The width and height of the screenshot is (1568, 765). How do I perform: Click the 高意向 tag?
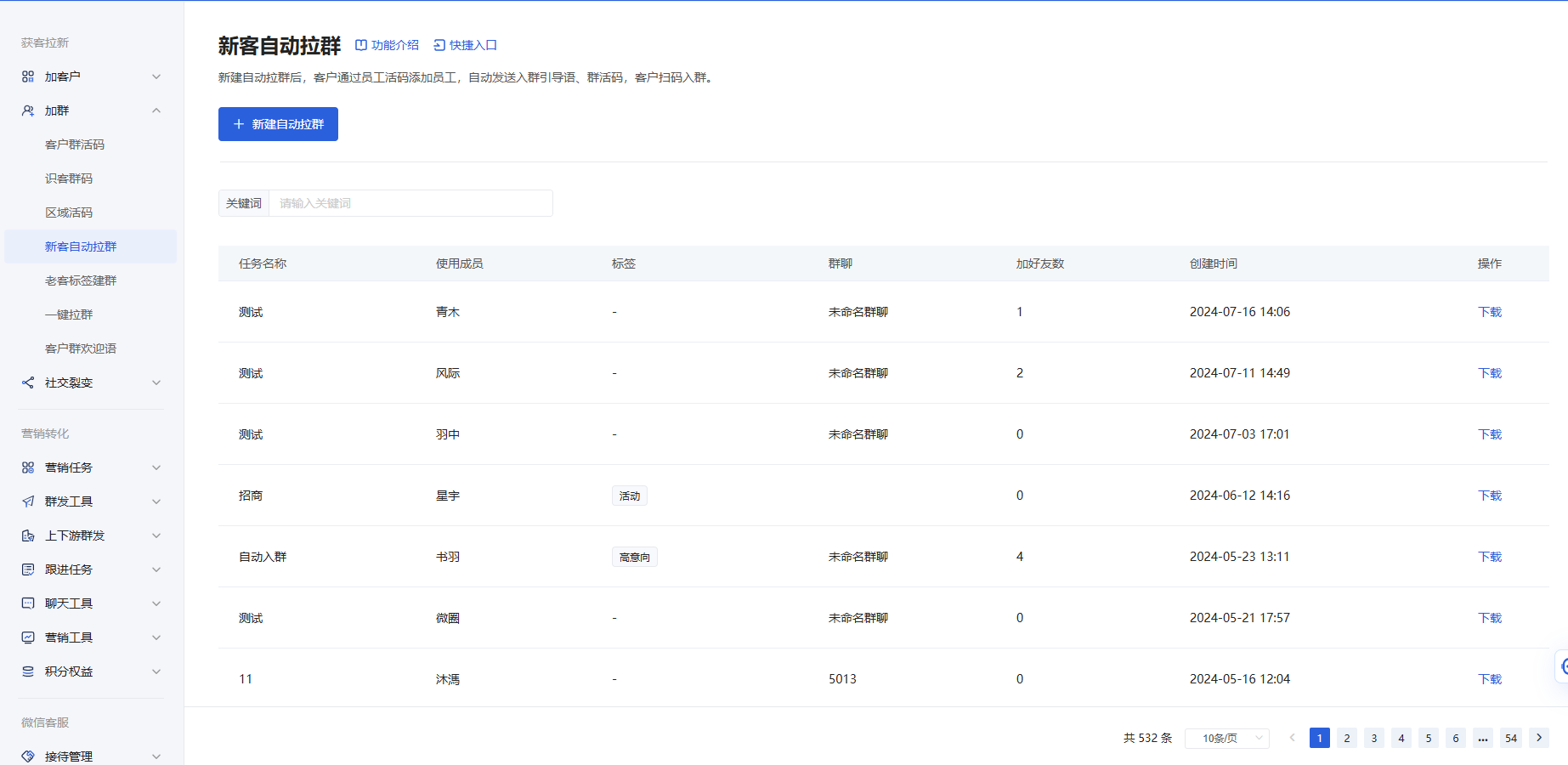[x=635, y=557]
